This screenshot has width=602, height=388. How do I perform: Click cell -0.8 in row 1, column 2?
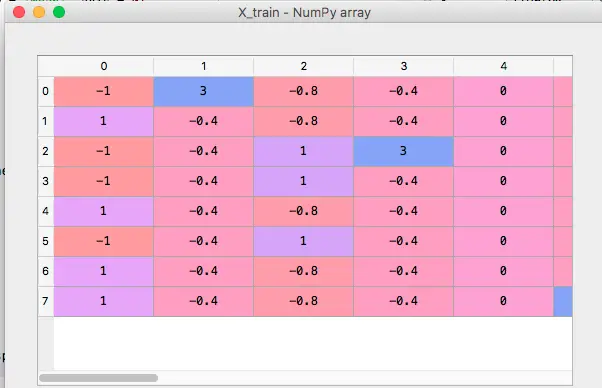(x=304, y=121)
